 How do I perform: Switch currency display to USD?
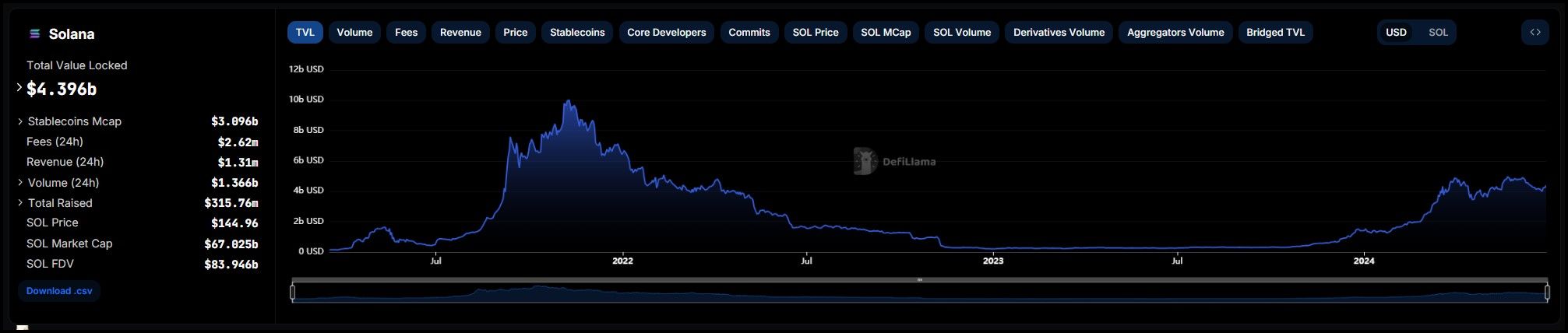pos(1396,33)
